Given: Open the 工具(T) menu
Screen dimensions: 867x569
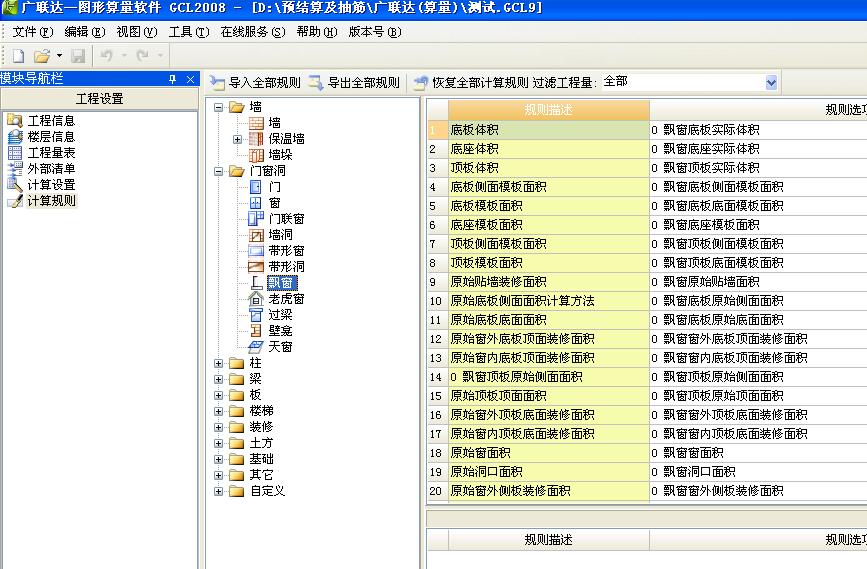Looking at the screenshot, I should [189, 32].
